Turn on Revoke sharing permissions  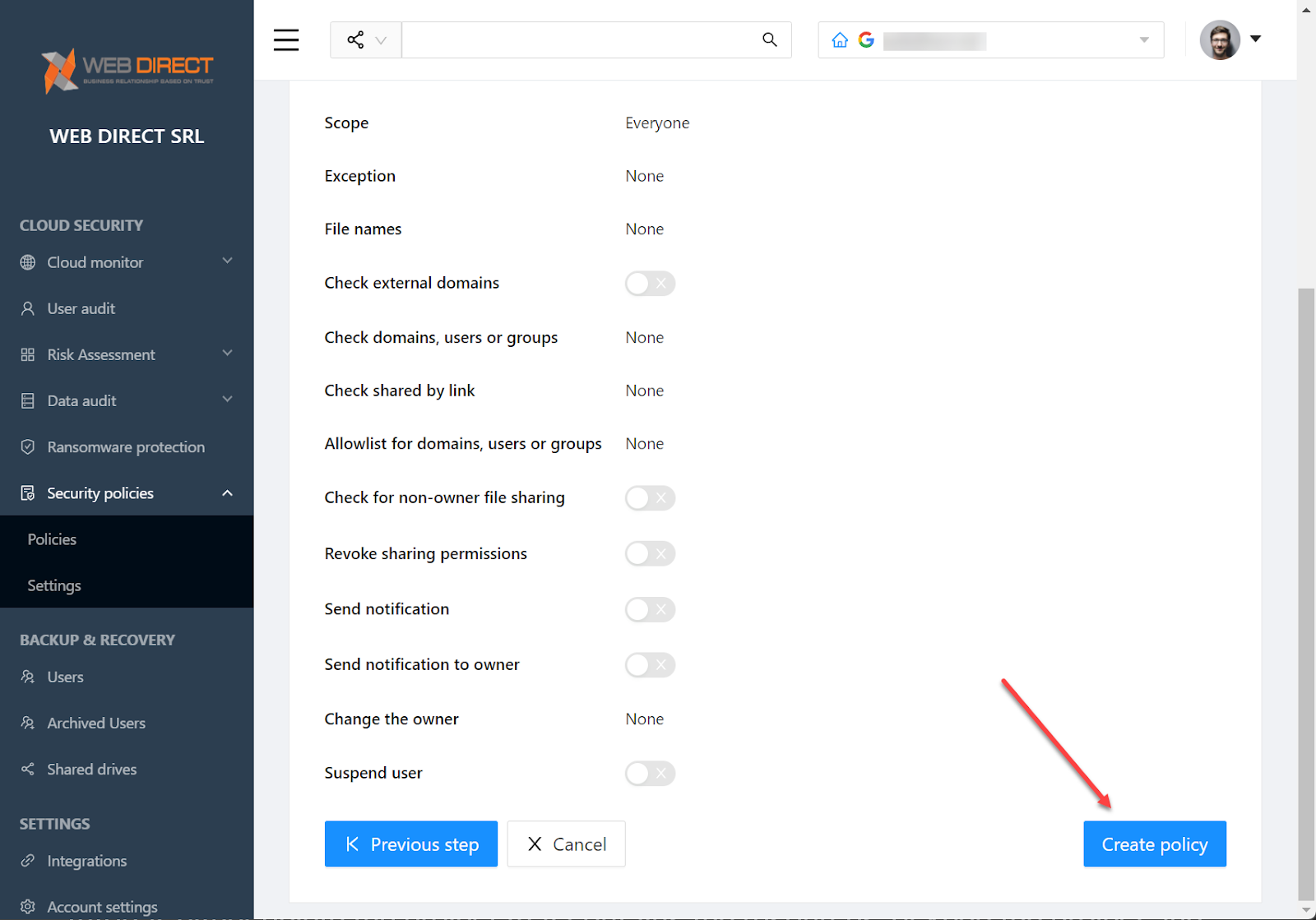[x=650, y=553]
